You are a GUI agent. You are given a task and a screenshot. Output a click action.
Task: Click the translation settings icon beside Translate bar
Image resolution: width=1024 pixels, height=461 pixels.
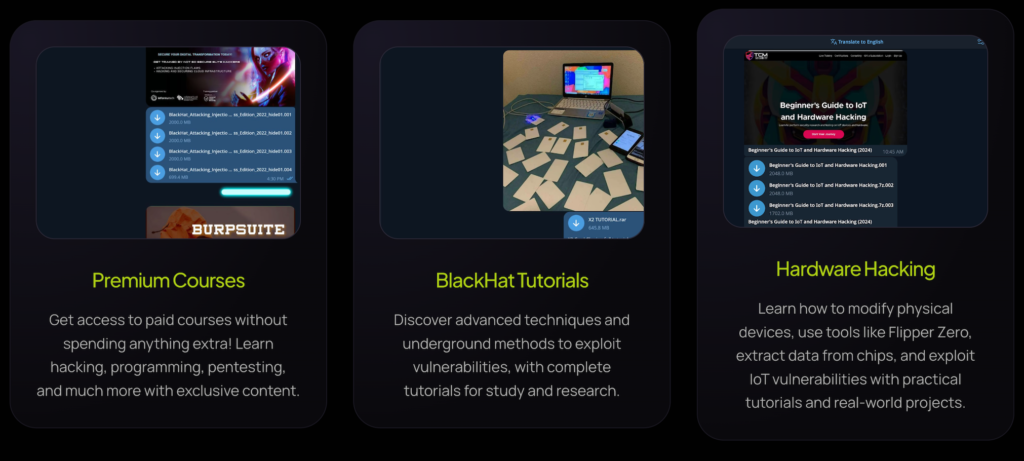[x=980, y=42]
